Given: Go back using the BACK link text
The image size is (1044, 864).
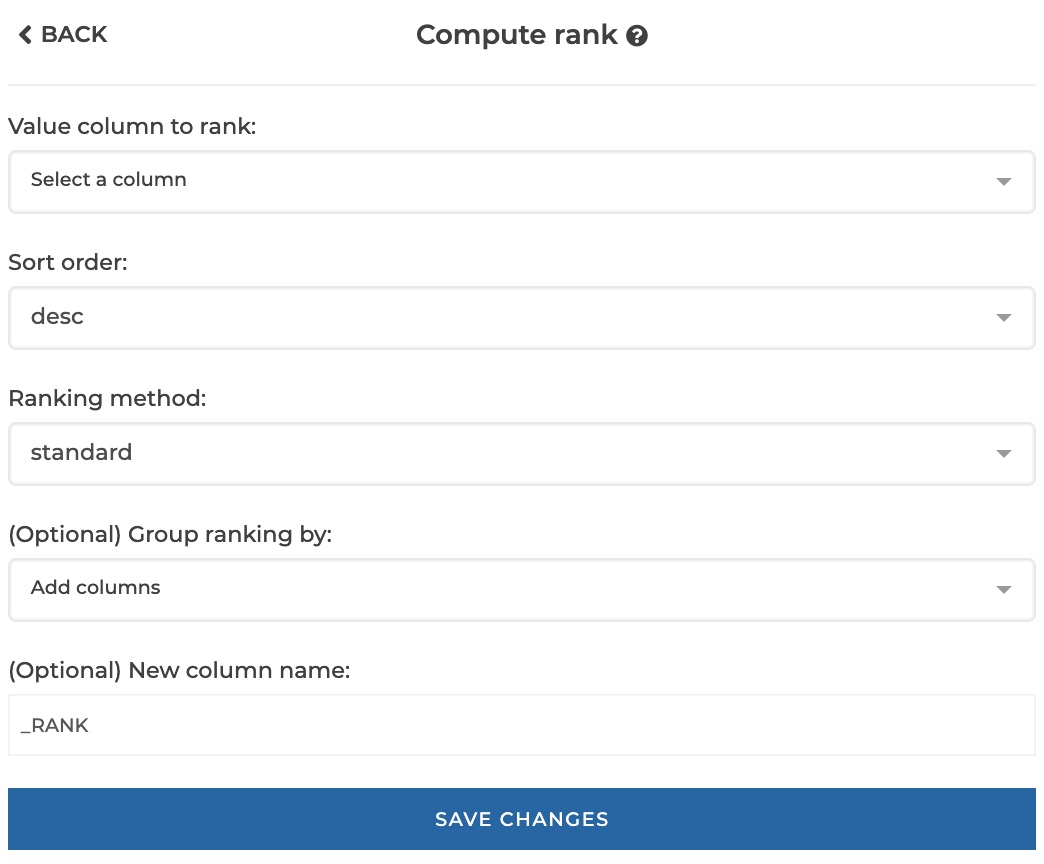Looking at the screenshot, I should [x=74, y=35].
